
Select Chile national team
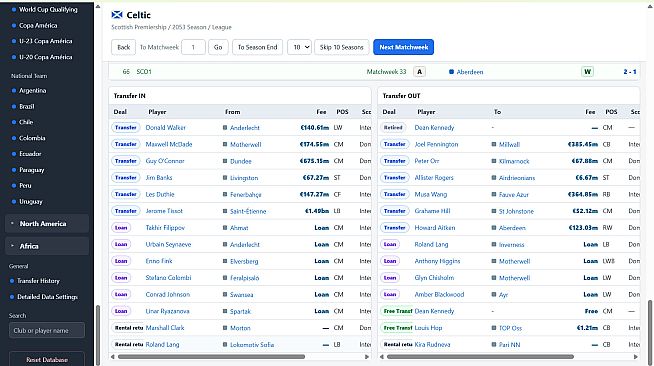click(x=26, y=122)
